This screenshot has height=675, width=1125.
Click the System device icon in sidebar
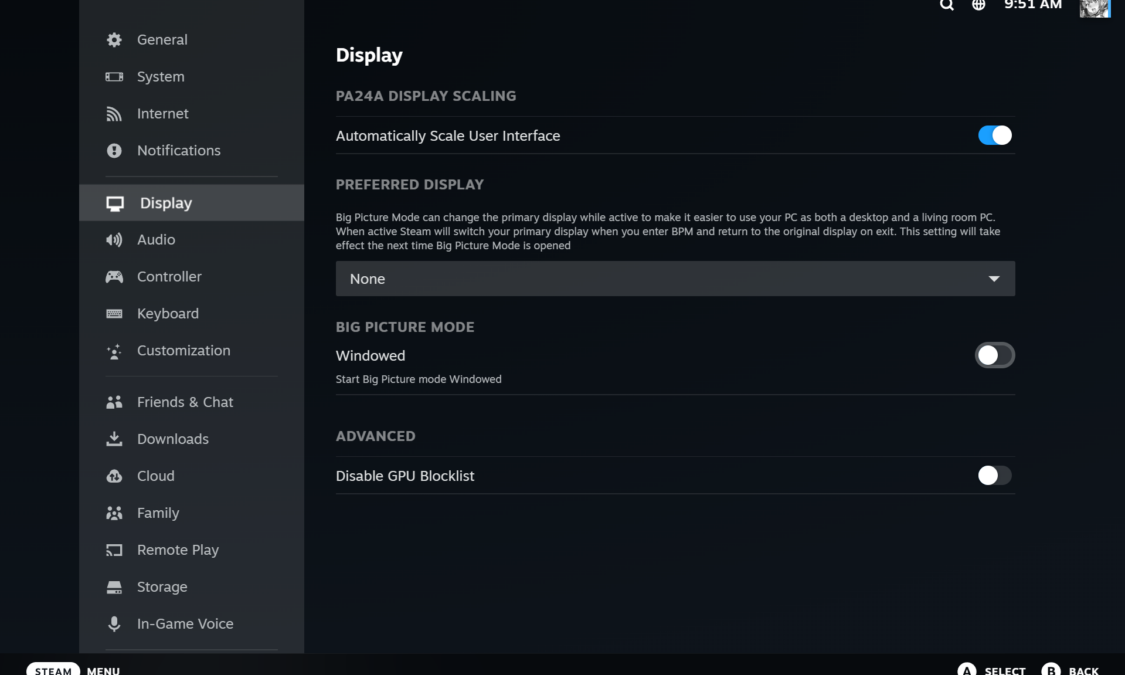pos(114,77)
